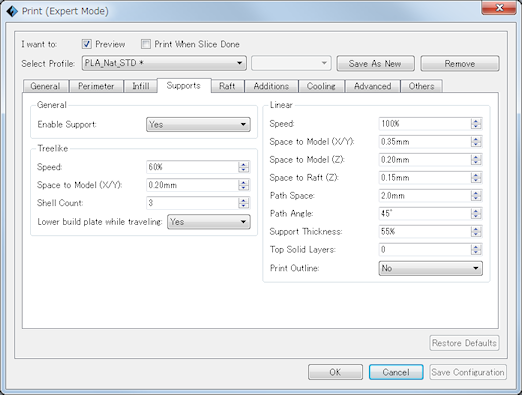Enable Print When Slice Done checkbox
522x395 pixels.
pos(145,44)
